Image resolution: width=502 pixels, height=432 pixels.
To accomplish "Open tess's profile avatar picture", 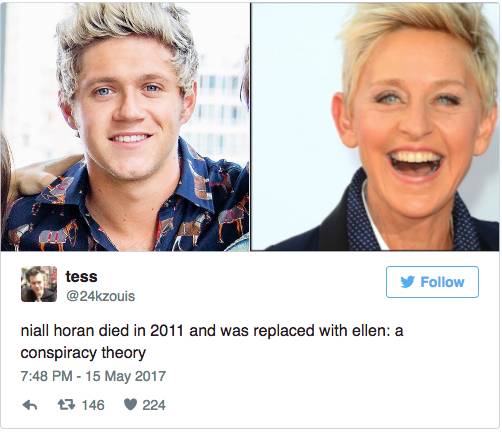I will 39,284.
